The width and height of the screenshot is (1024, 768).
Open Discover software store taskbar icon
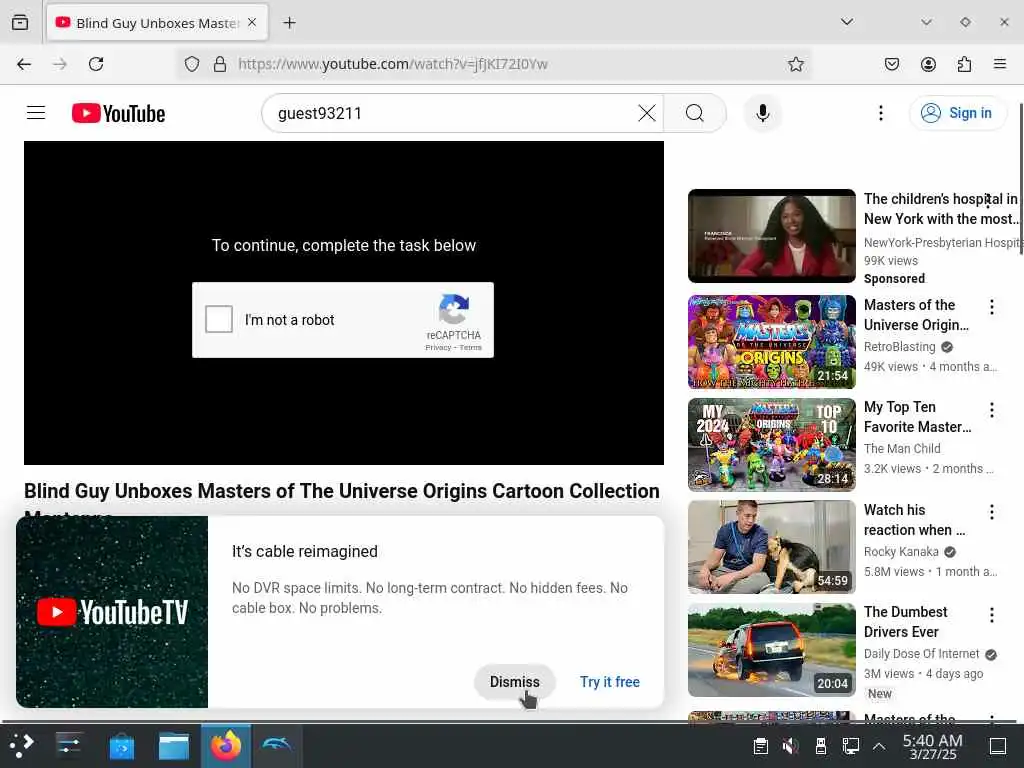[121, 746]
